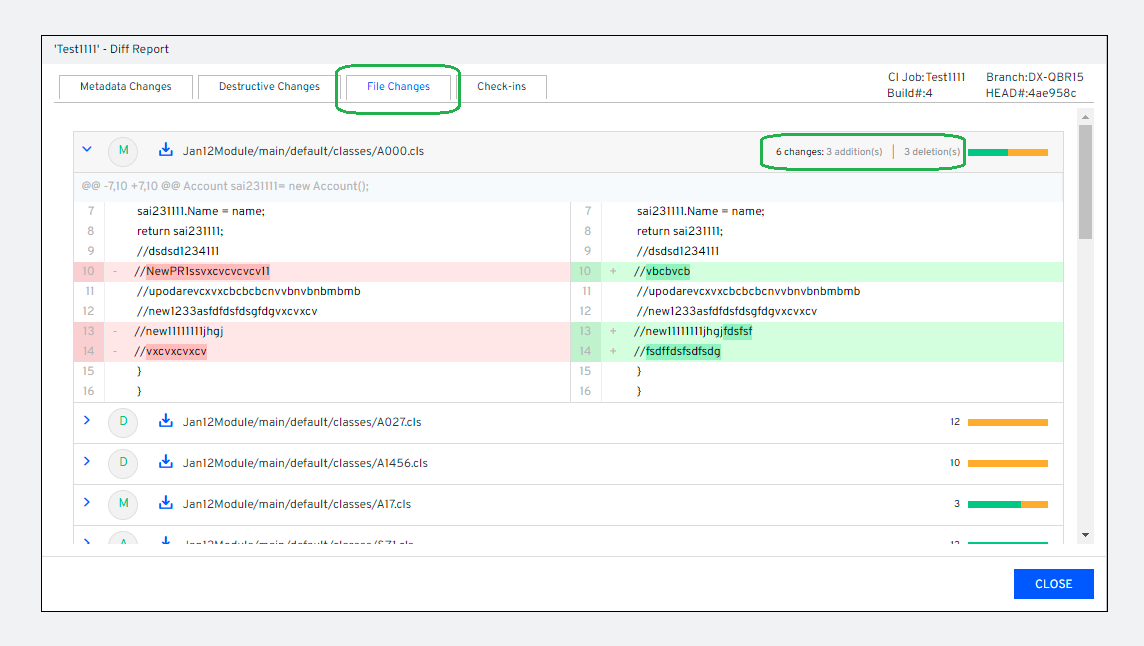
Task: Go to the Check-ins tab
Action: pyautogui.click(x=501, y=87)
